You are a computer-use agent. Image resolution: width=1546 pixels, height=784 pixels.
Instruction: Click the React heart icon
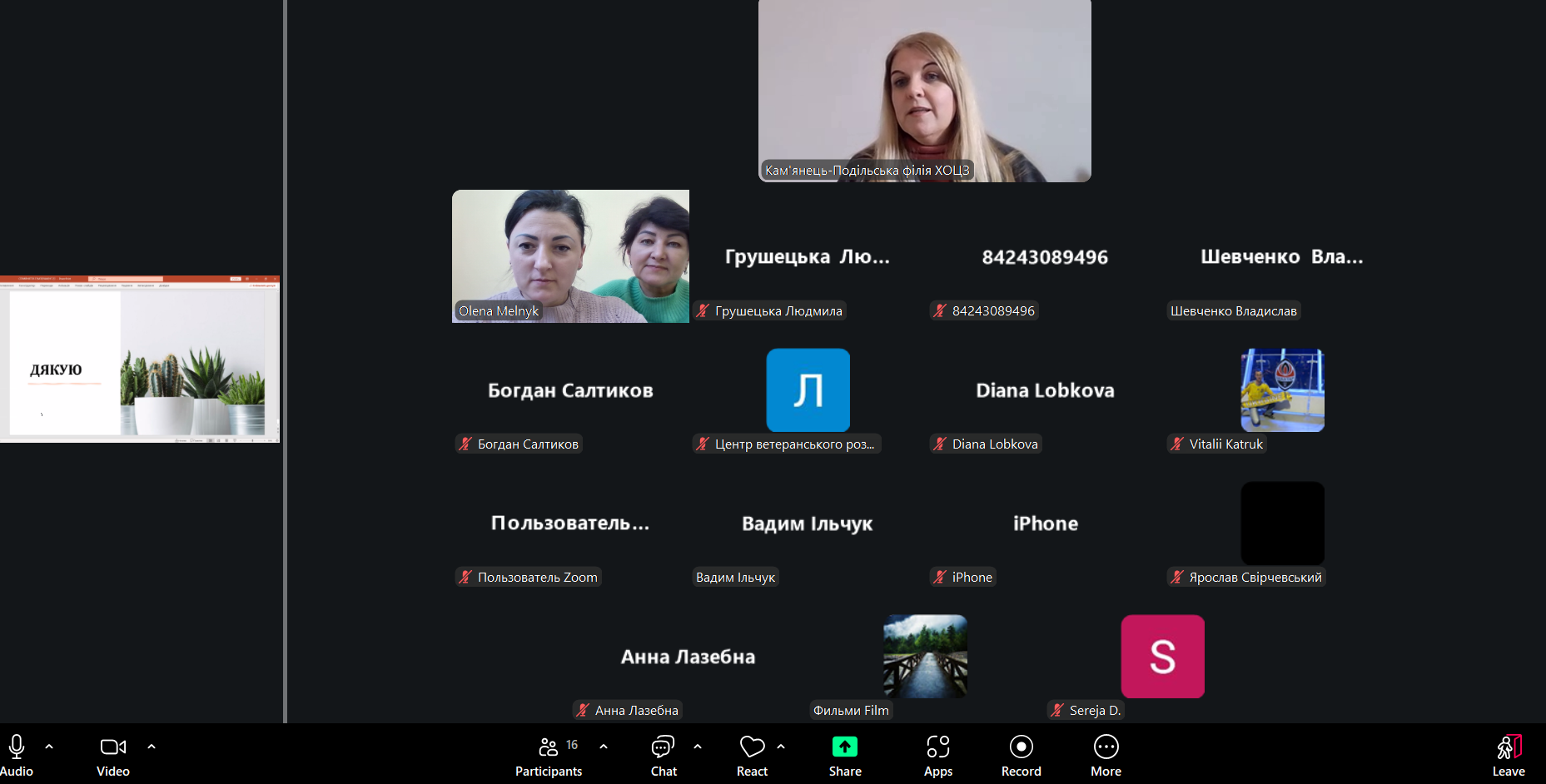pos(751,747)
